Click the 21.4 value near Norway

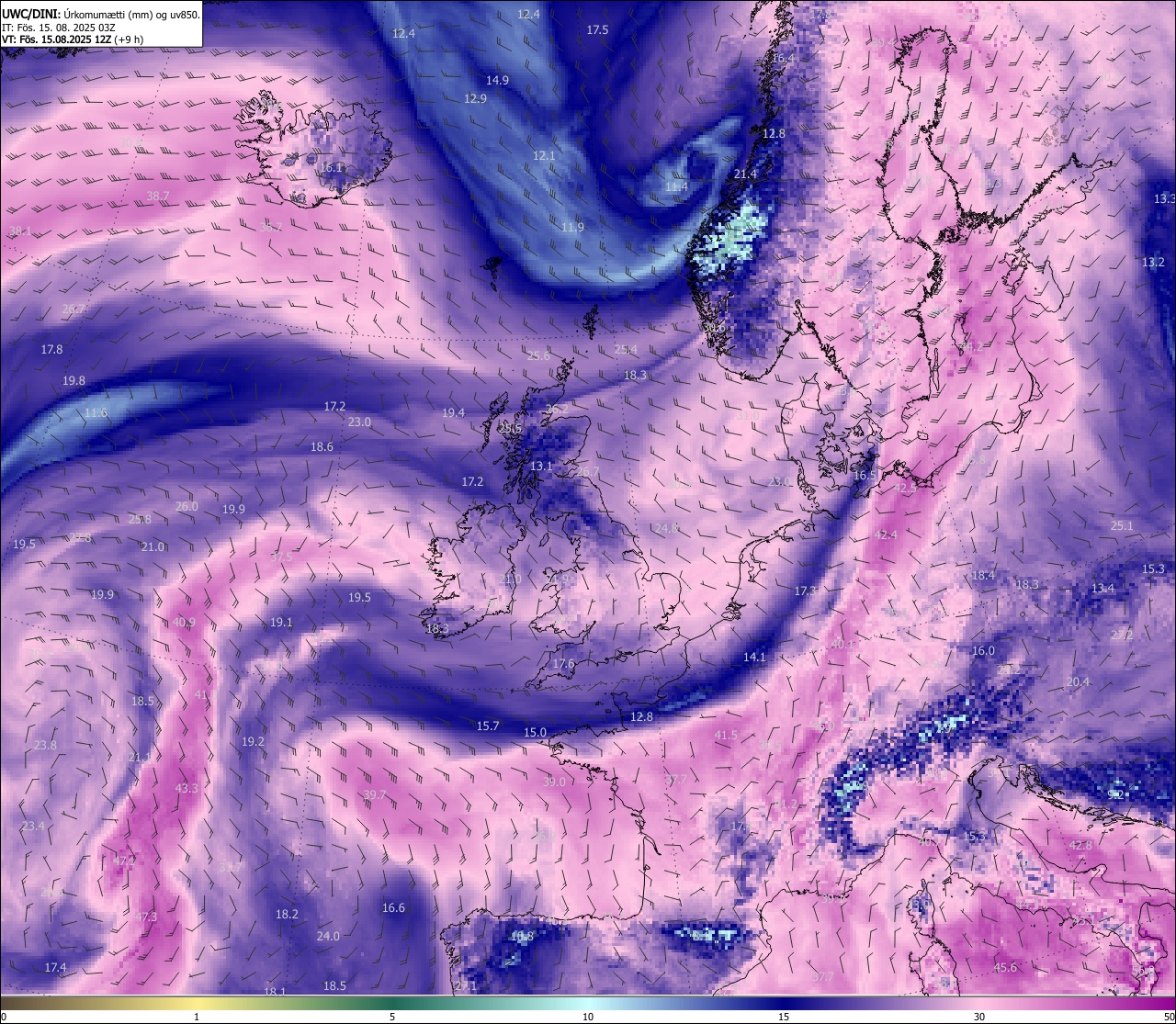coord(745,174)
